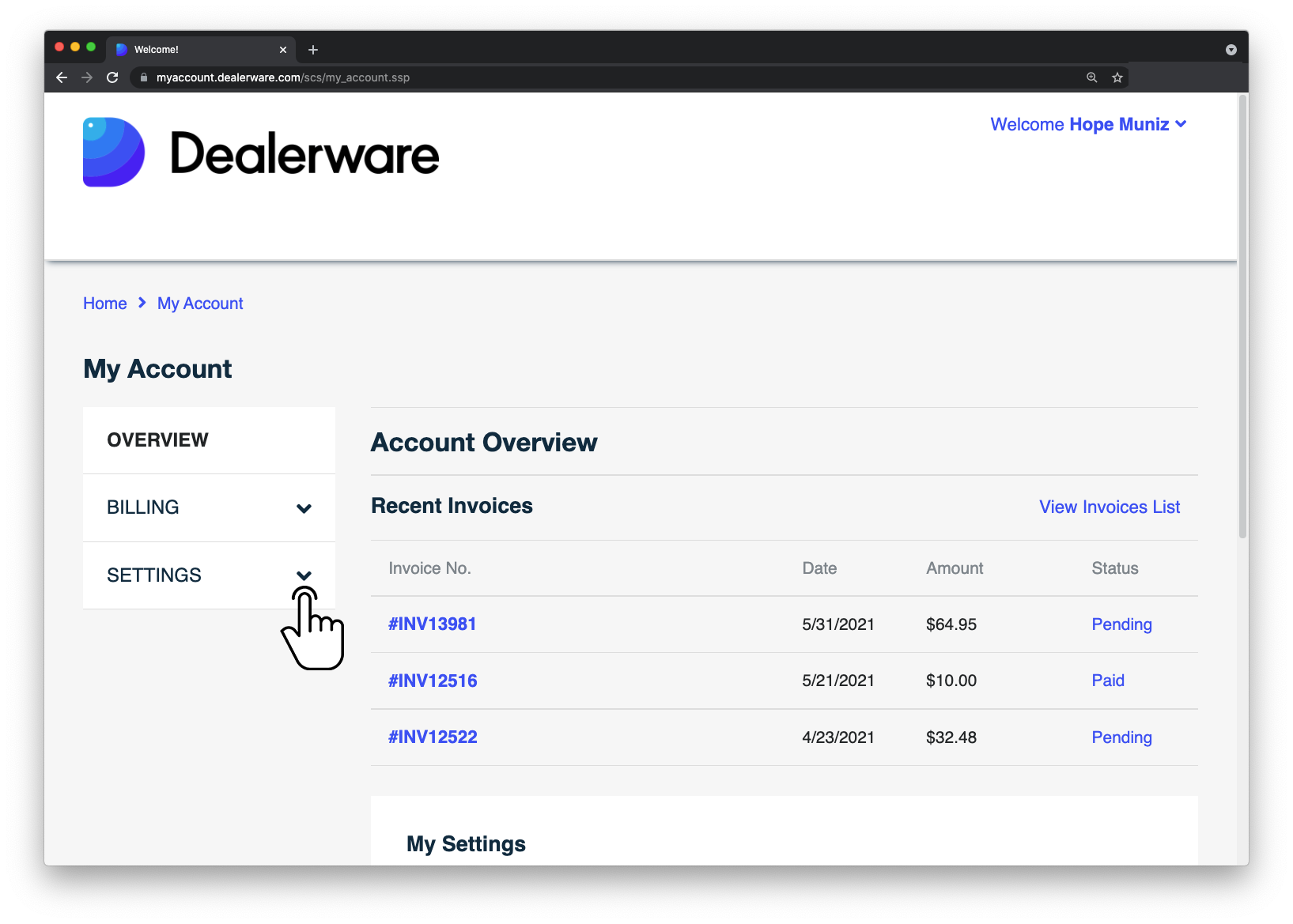
Task: Open invoice #INV12522
Action: (x=433, y=737)
